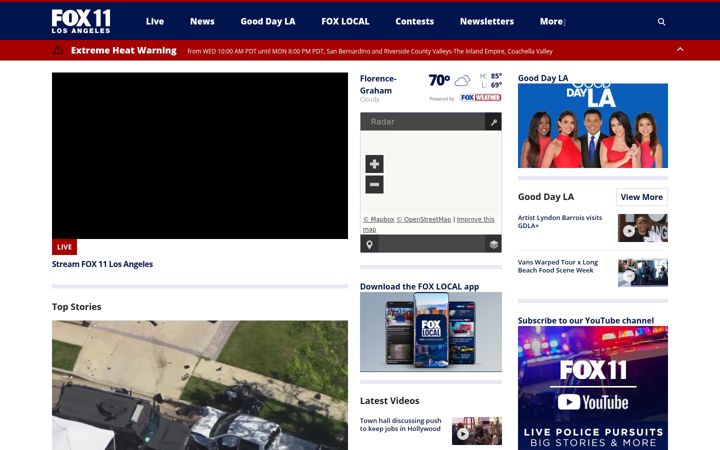Play the Vans Warped Tour video thumbnail
The image size is (720, 450).
(x=642, y=273)
